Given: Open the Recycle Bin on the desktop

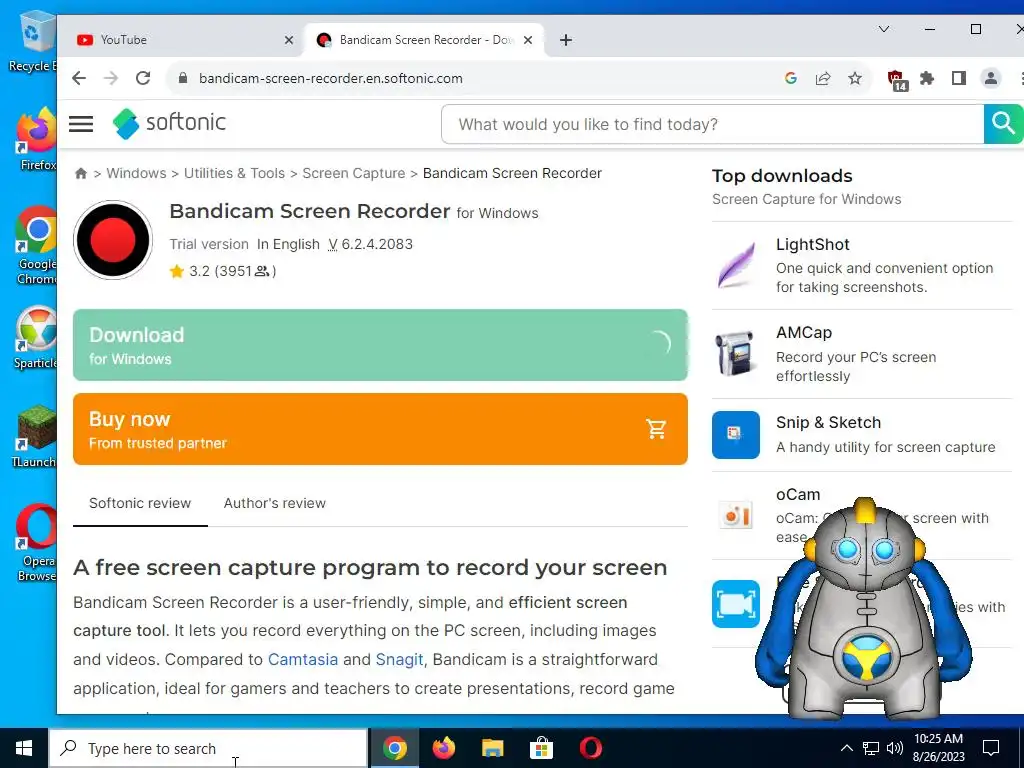Looking at the screenshot, I should click(33, 42).
